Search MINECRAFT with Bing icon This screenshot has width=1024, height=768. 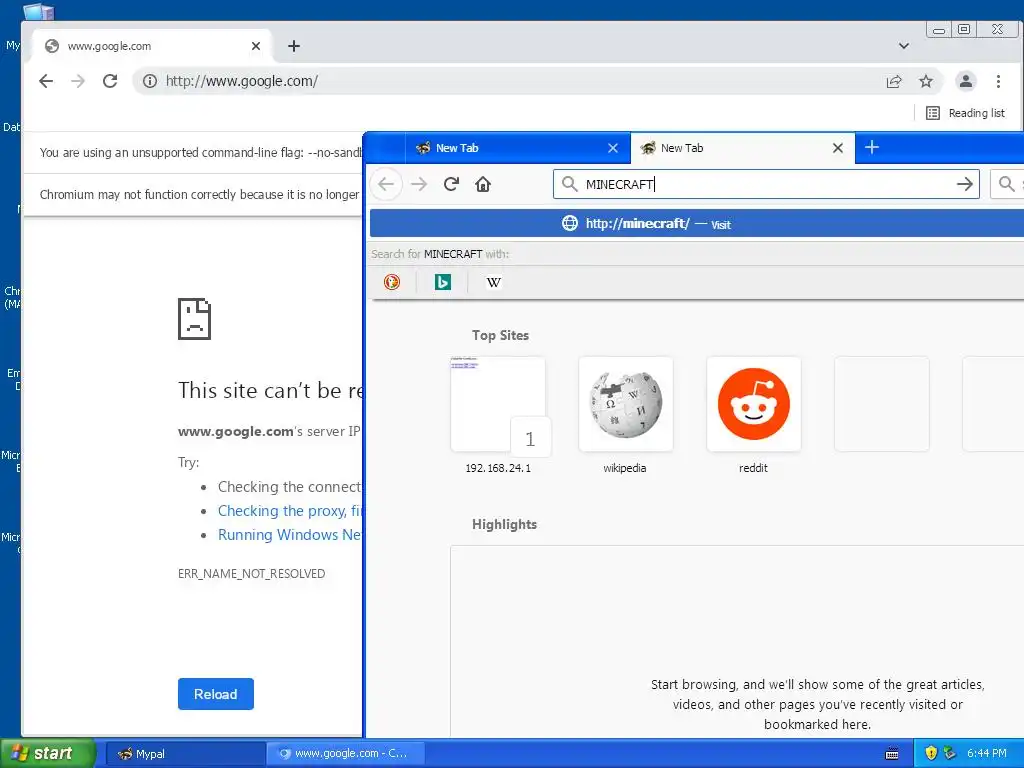coord(443,282)
